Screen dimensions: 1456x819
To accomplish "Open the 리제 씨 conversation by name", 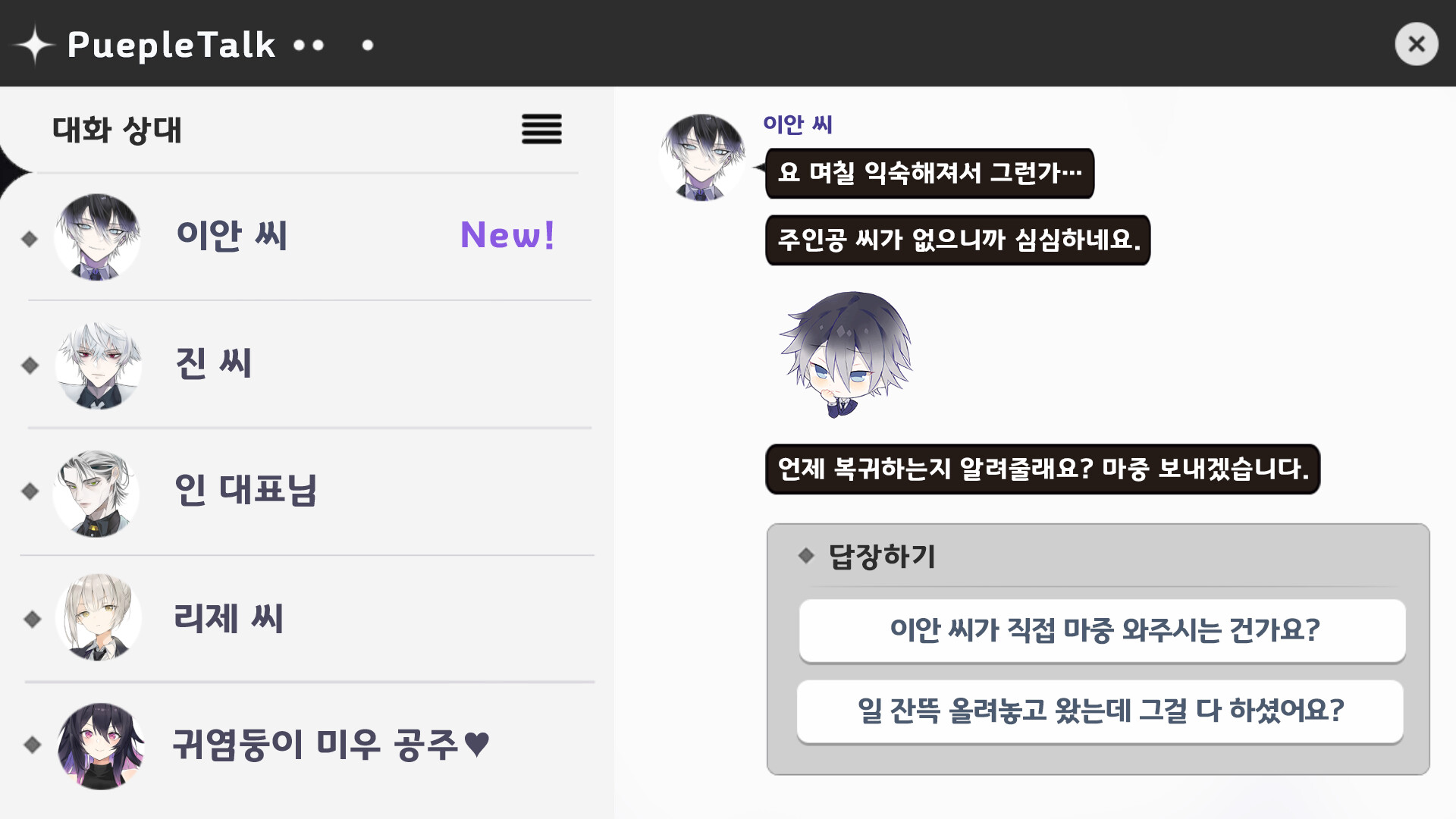I will 228,617.
